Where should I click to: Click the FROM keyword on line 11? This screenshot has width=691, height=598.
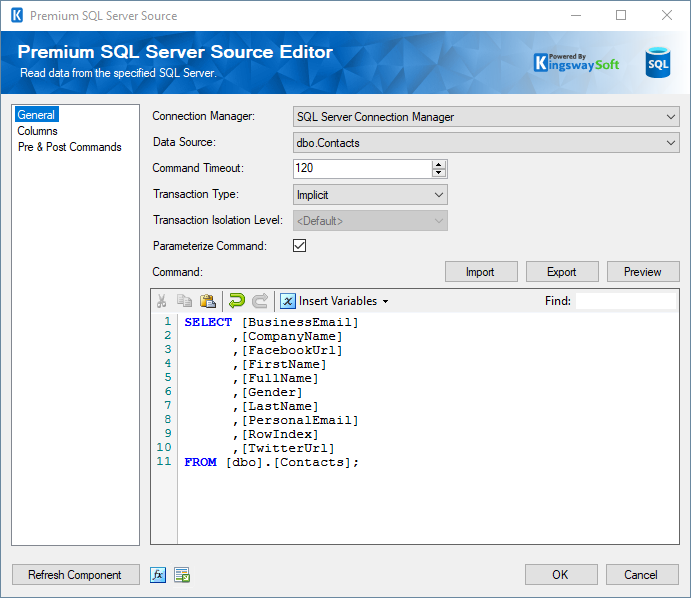(x=201, y=462)
